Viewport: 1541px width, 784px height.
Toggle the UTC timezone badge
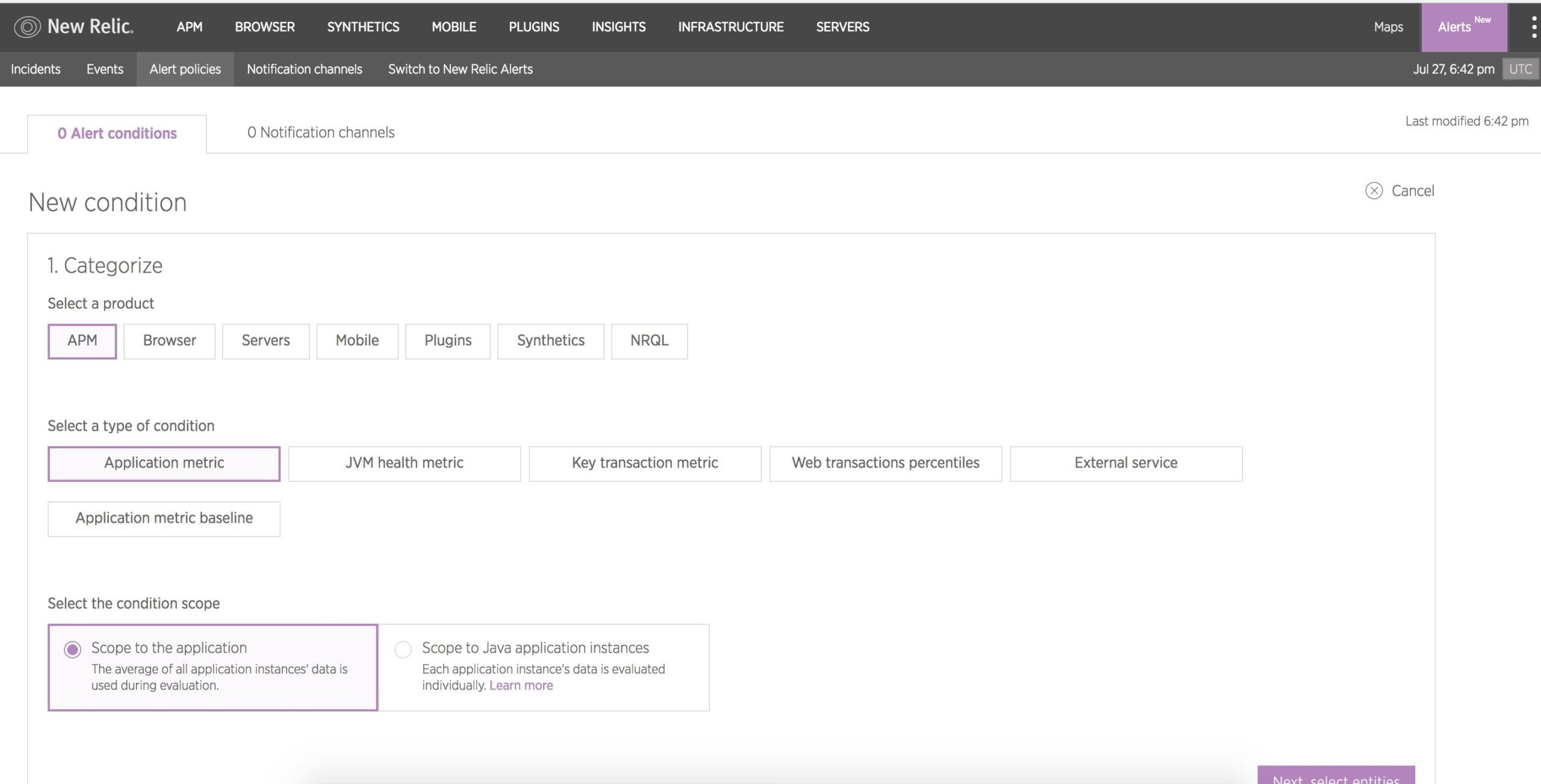1520,69
